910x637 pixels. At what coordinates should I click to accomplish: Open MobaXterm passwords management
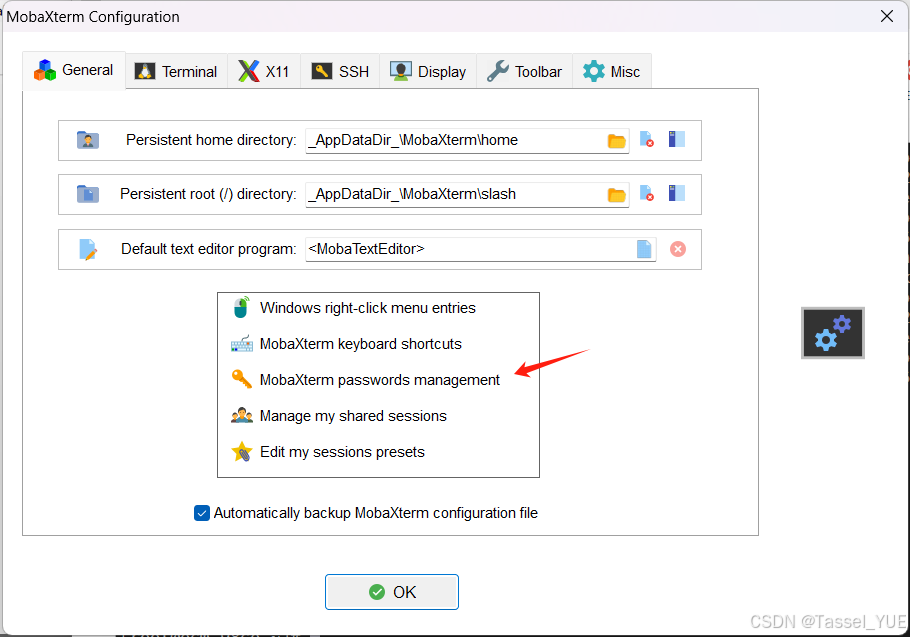tap(380, 379)
